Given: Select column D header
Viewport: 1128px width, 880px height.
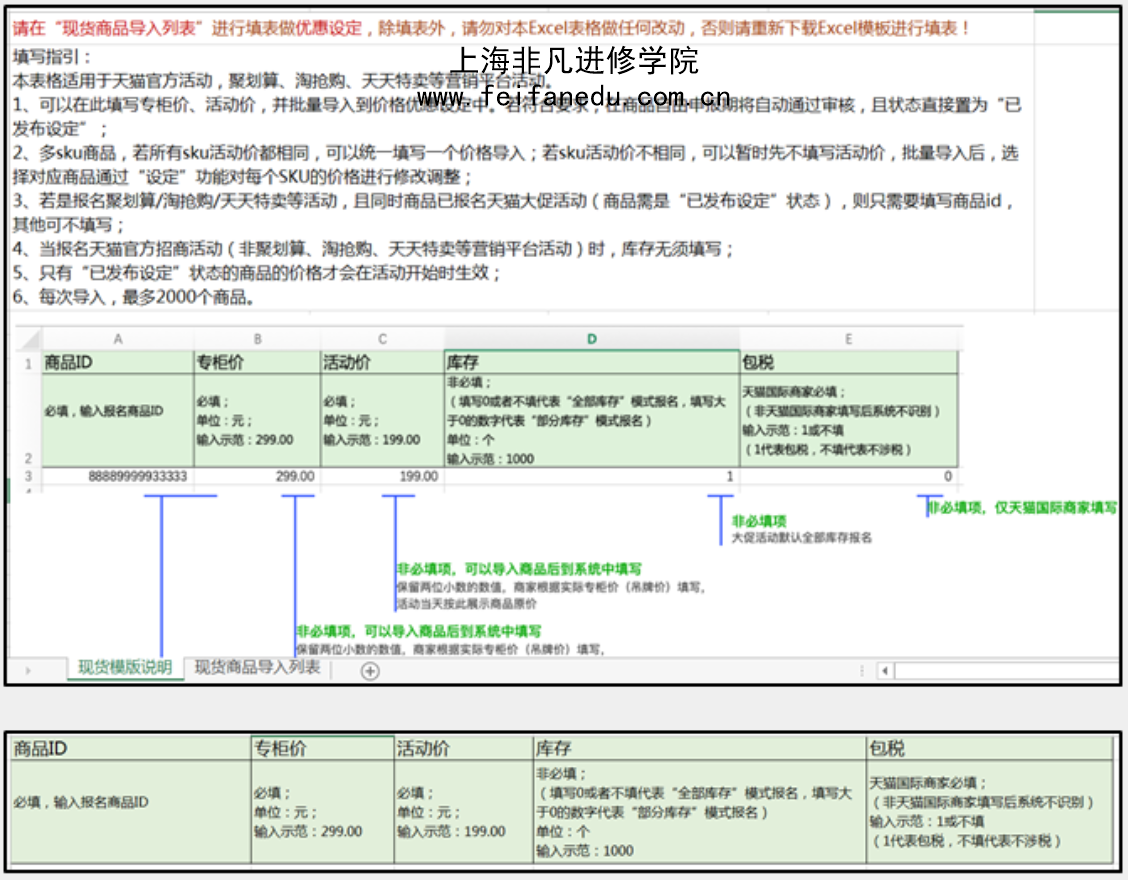Looking at the screenshot, I should (591, 339).
